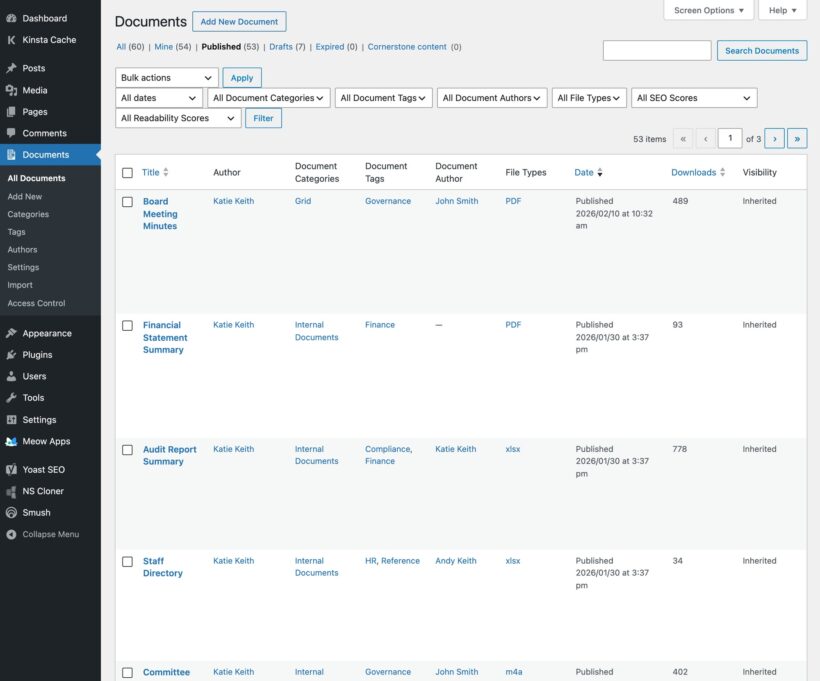Screen dimensions: 820x681
Task: Open Settings in Documents submenu
Action: tap(23, 267)
